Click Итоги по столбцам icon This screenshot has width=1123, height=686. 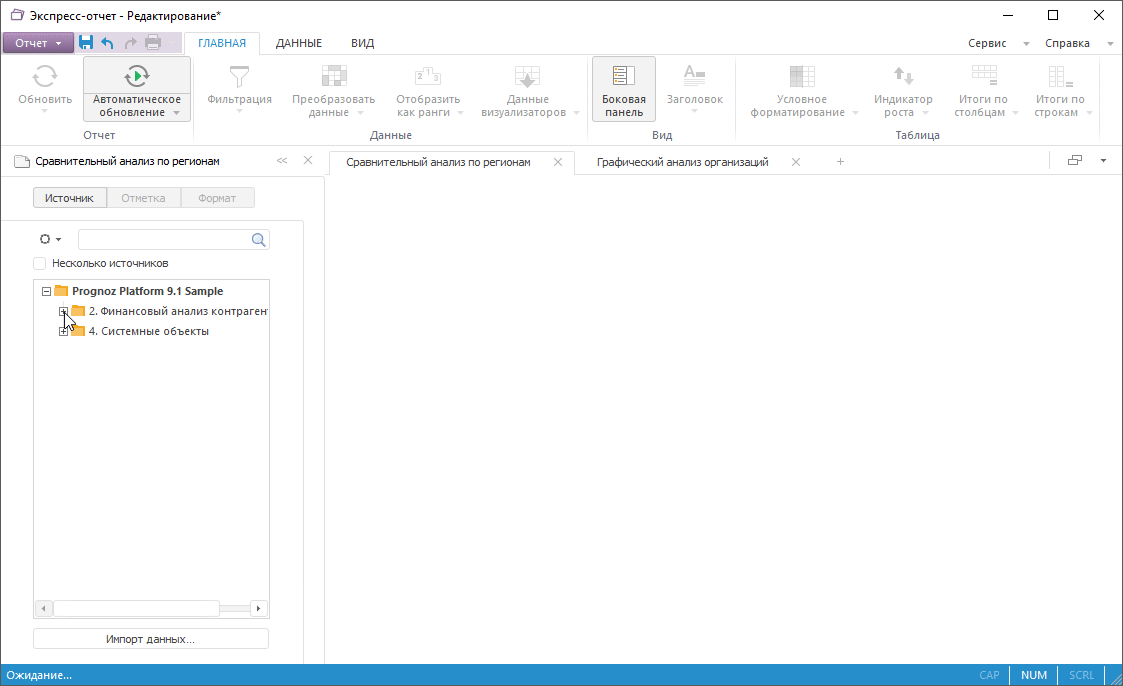984,76
